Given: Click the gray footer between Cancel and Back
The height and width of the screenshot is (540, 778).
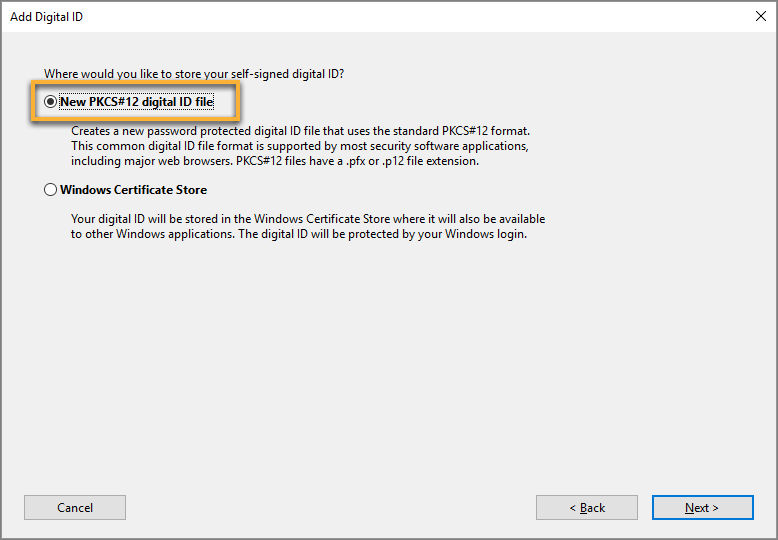Looking at the screenshot, I should point(330,507).
